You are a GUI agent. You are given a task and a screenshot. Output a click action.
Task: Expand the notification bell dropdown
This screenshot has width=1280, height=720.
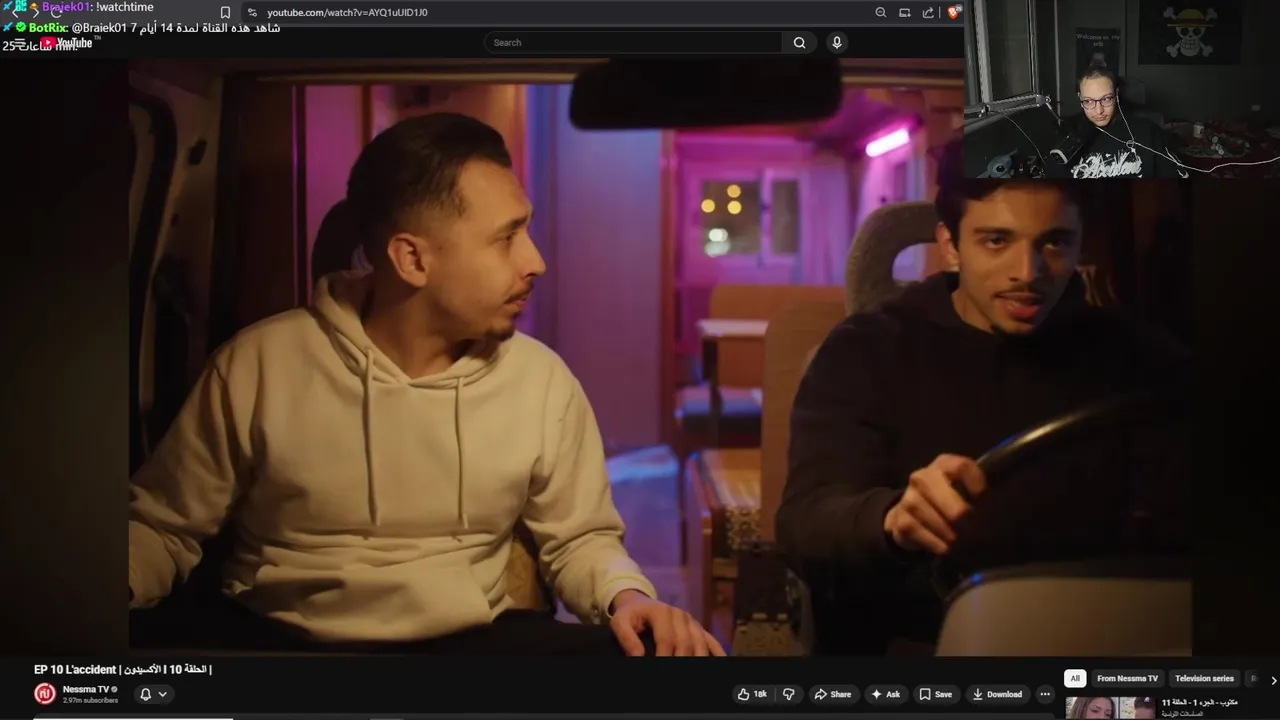click(x=153, y=694)
